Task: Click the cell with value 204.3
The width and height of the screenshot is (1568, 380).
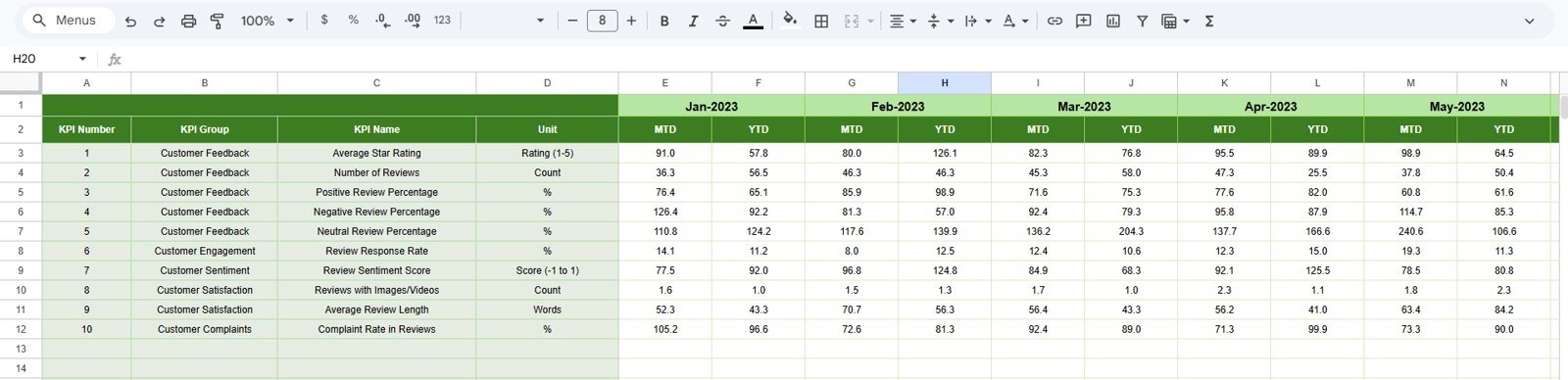Action: (x=1131, y=231)
